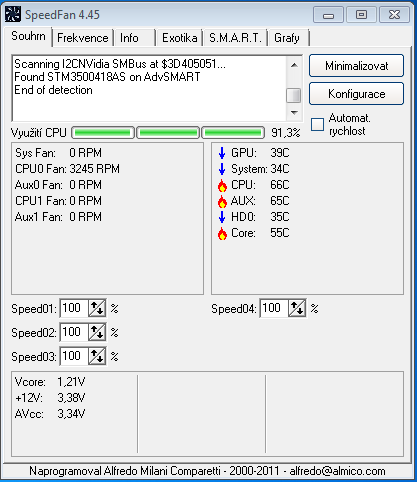Image resolution: width=418 pixels, height=482 pixels.
Task: Open the S.M.A.R.T. tab
Action: 235,38
